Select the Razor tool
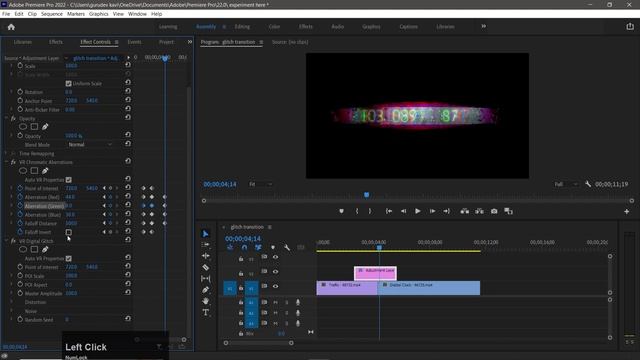This screenshot has width=640, height=360. point(205,267)
